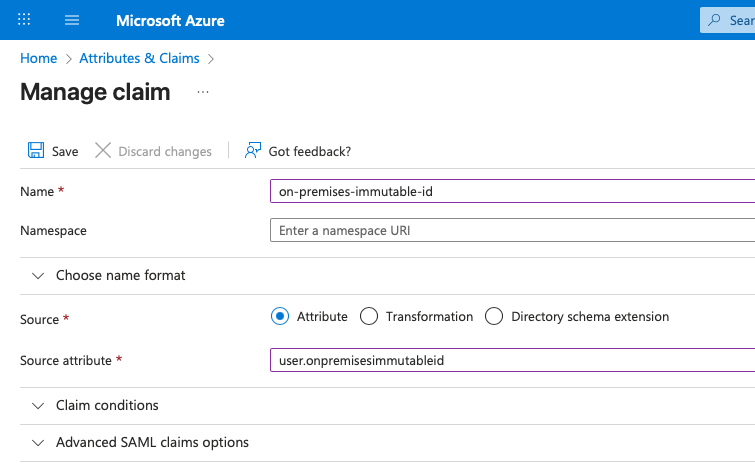This screenshot has width=755, height=474.
Task: Expand the Claim conditions section
Action: point(39,405)
